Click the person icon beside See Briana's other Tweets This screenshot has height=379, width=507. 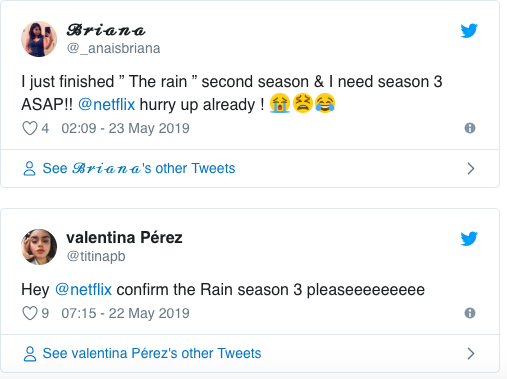[30, 168]
